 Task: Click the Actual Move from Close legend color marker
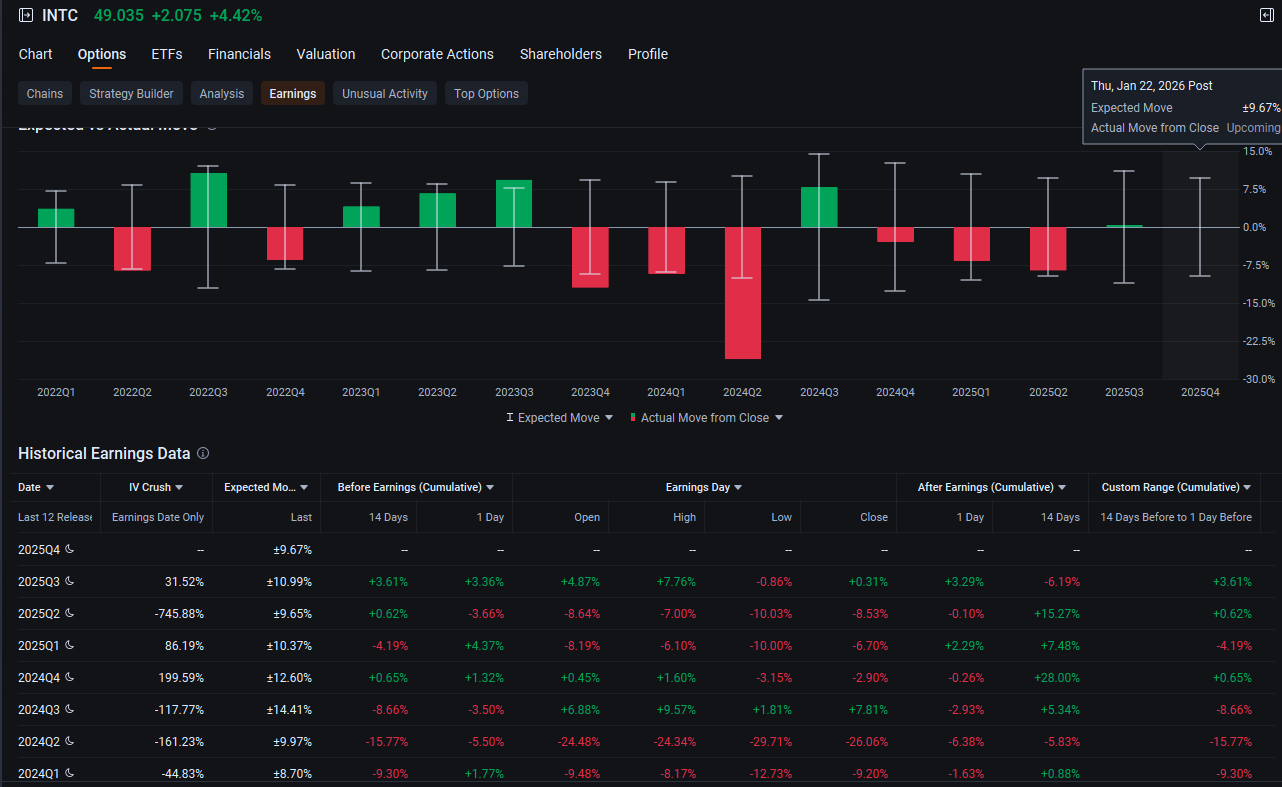coord(633,418)
